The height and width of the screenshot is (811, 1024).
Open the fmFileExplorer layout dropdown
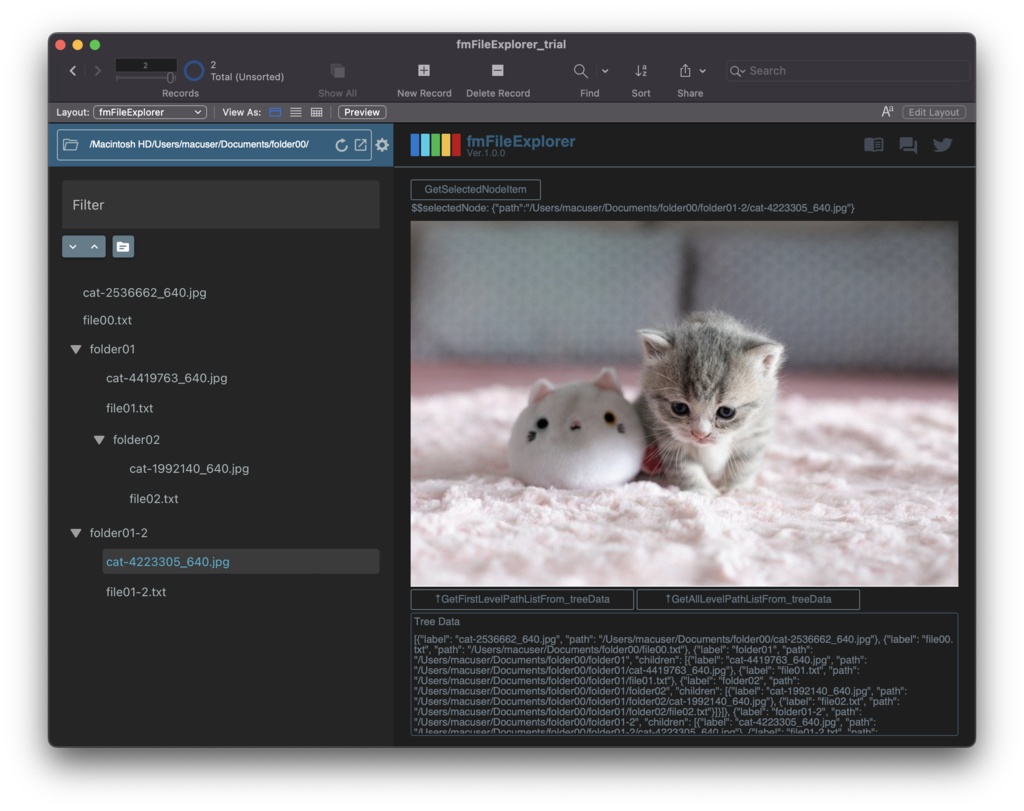tap(150, 112)
